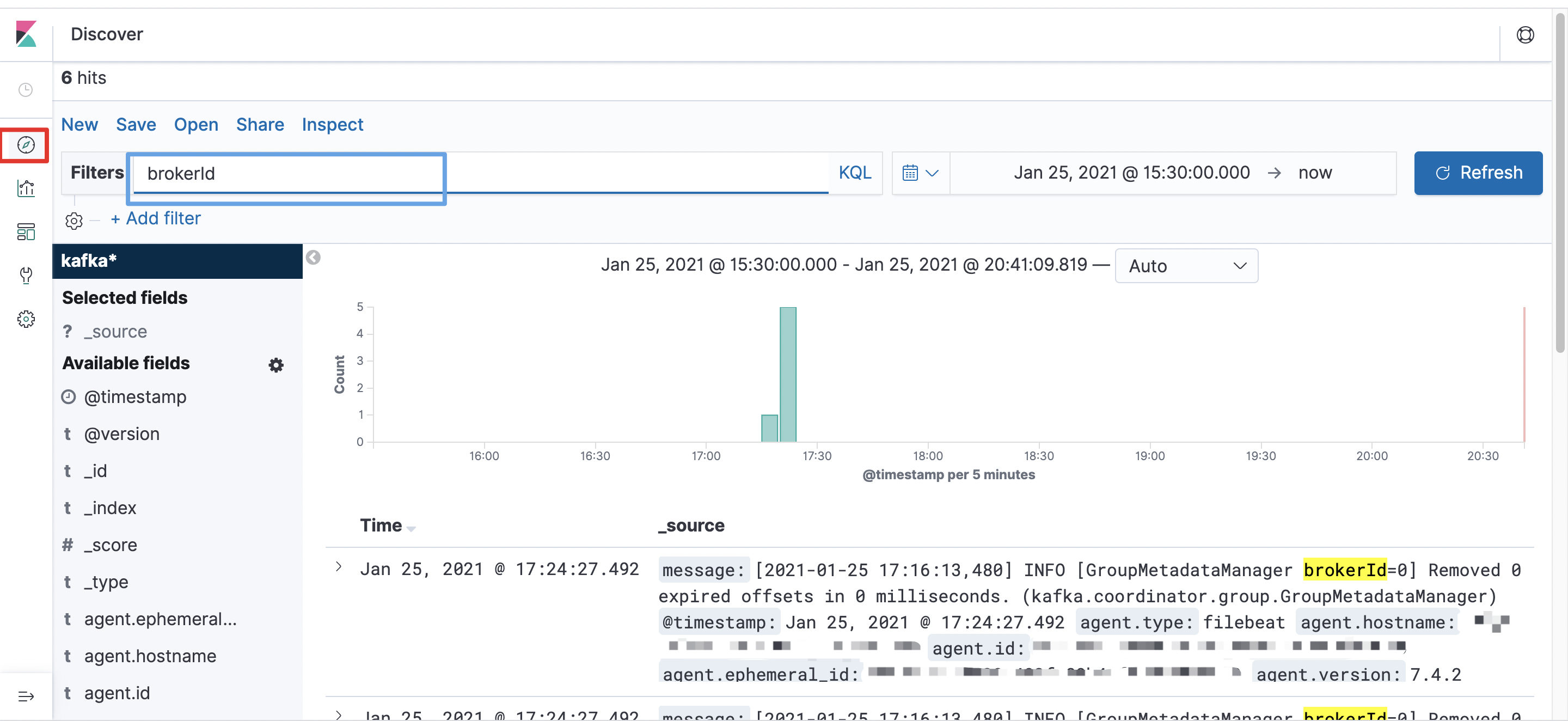Open available fields settings gear

[275, 365]
